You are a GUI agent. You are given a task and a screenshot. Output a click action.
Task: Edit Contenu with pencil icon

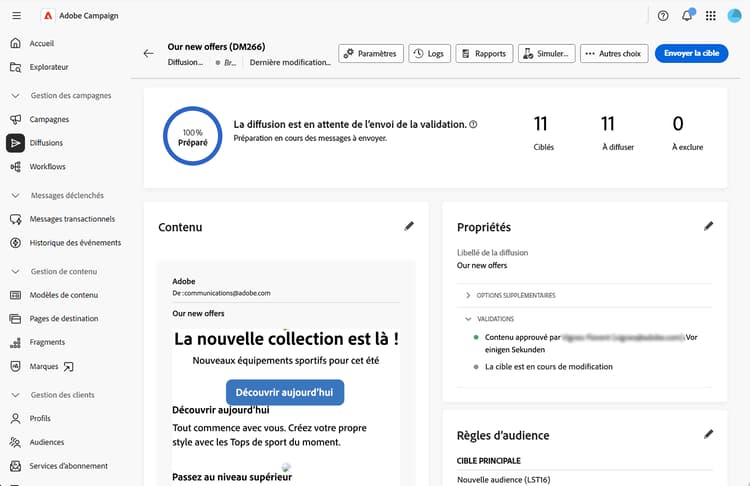pos(409,226)
